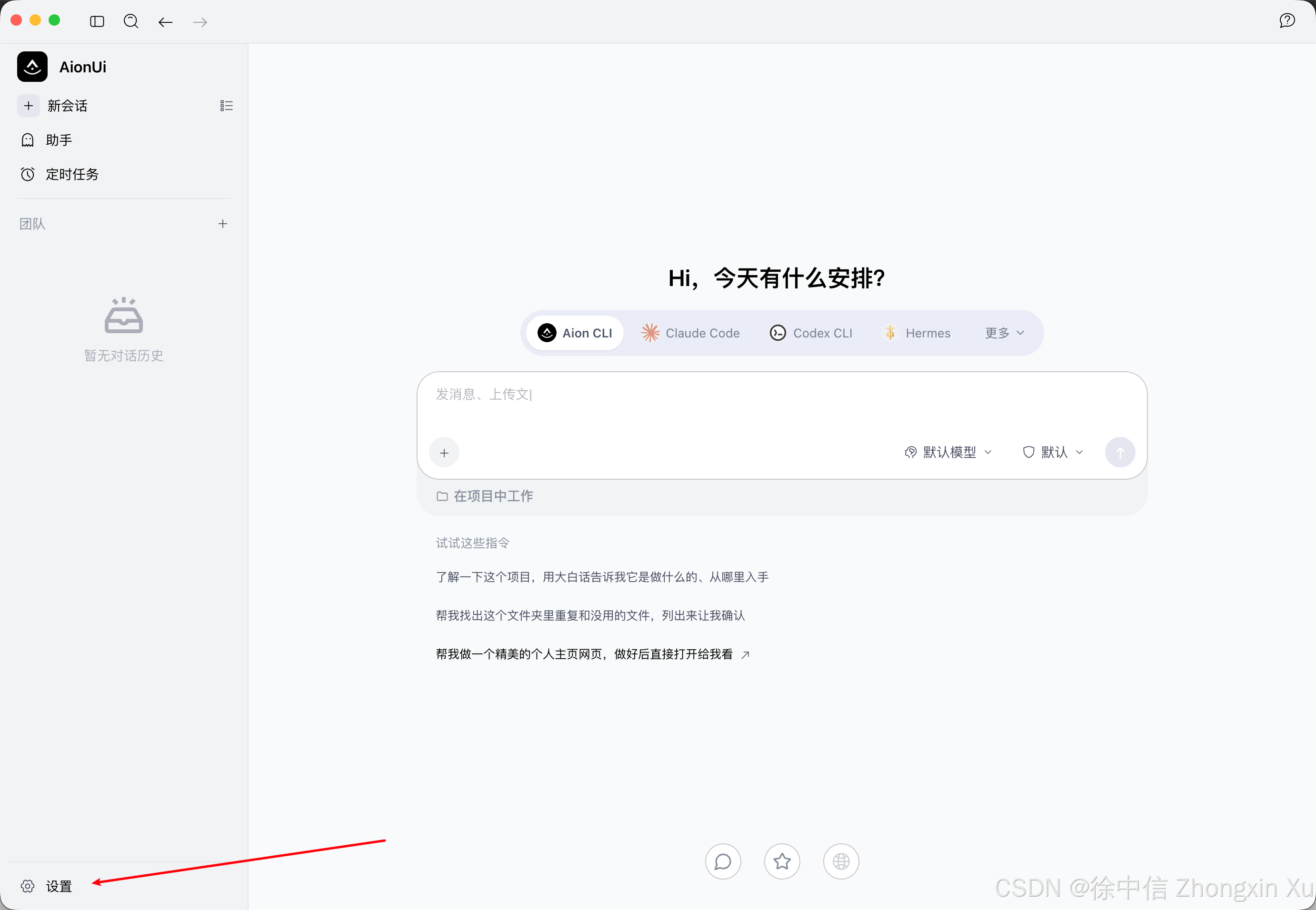This screenshot has height=910, width=1316.
Task: Click the AionUi logo icon
Action: 32,67
